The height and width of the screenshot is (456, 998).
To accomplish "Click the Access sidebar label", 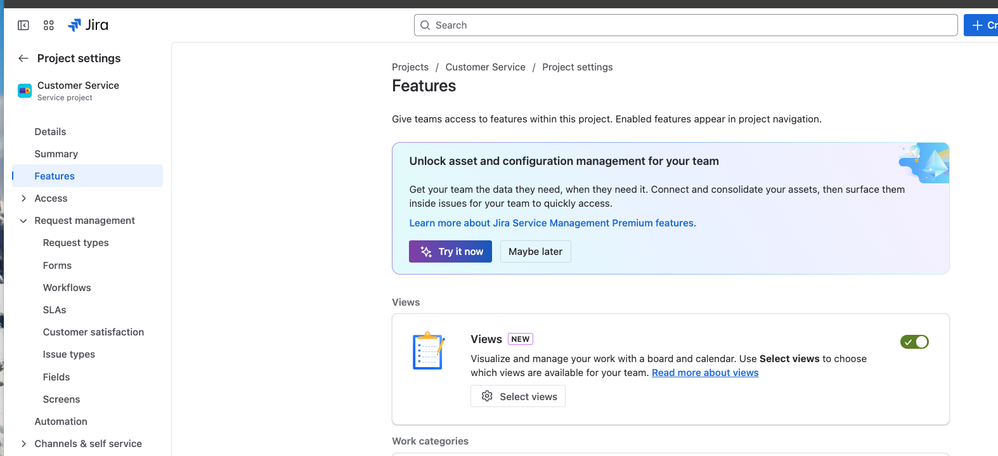I will click(x=51, y=199).
